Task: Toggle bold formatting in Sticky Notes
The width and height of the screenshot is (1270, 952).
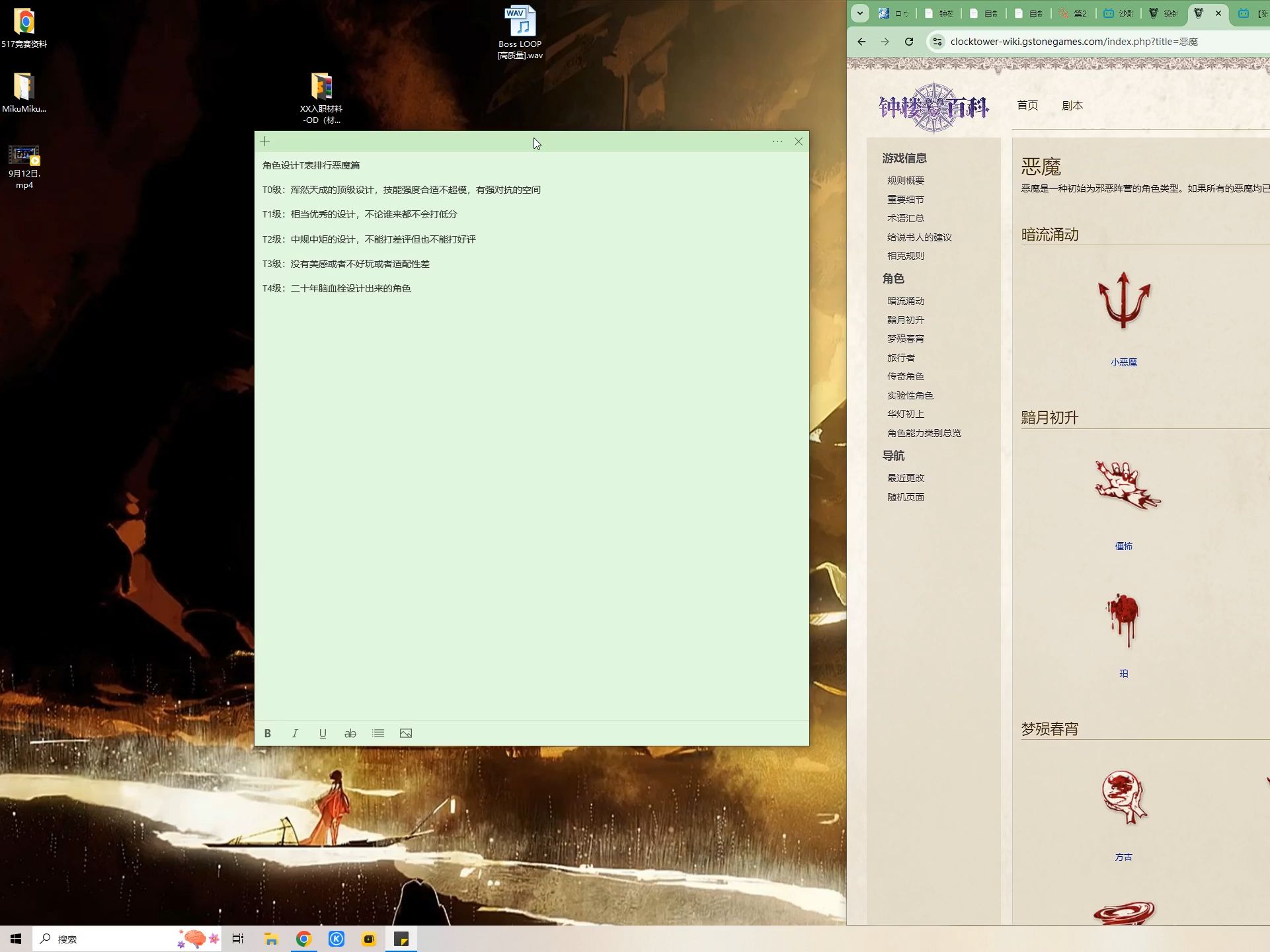Action: click(268, 733)
